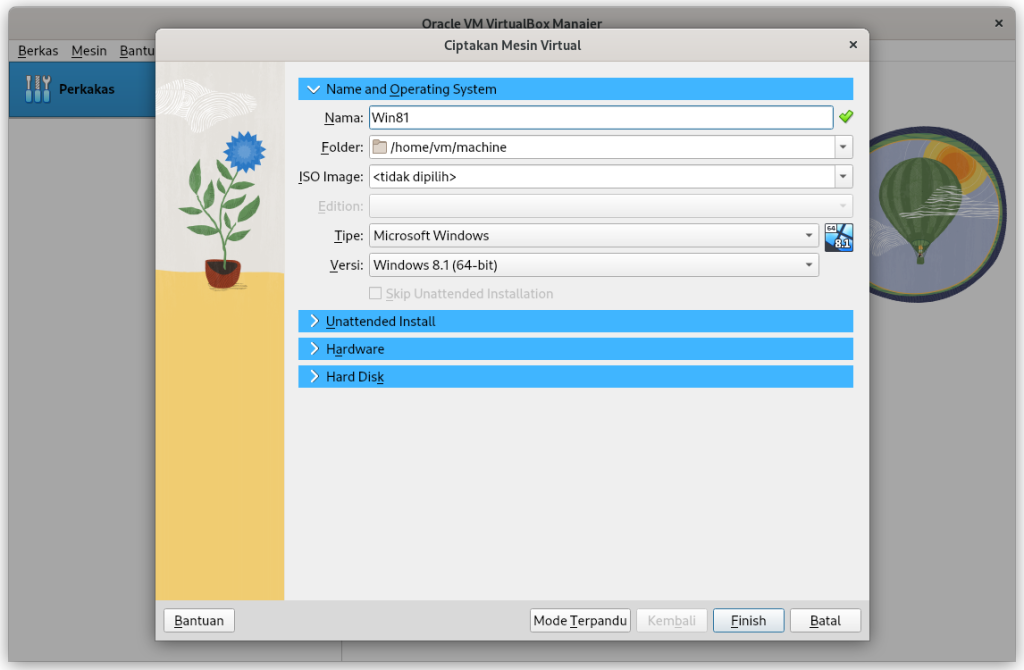This screenshot has height=670, width=1024.
Task: Click the folder icon in Folder field
Action: point(379,148)
